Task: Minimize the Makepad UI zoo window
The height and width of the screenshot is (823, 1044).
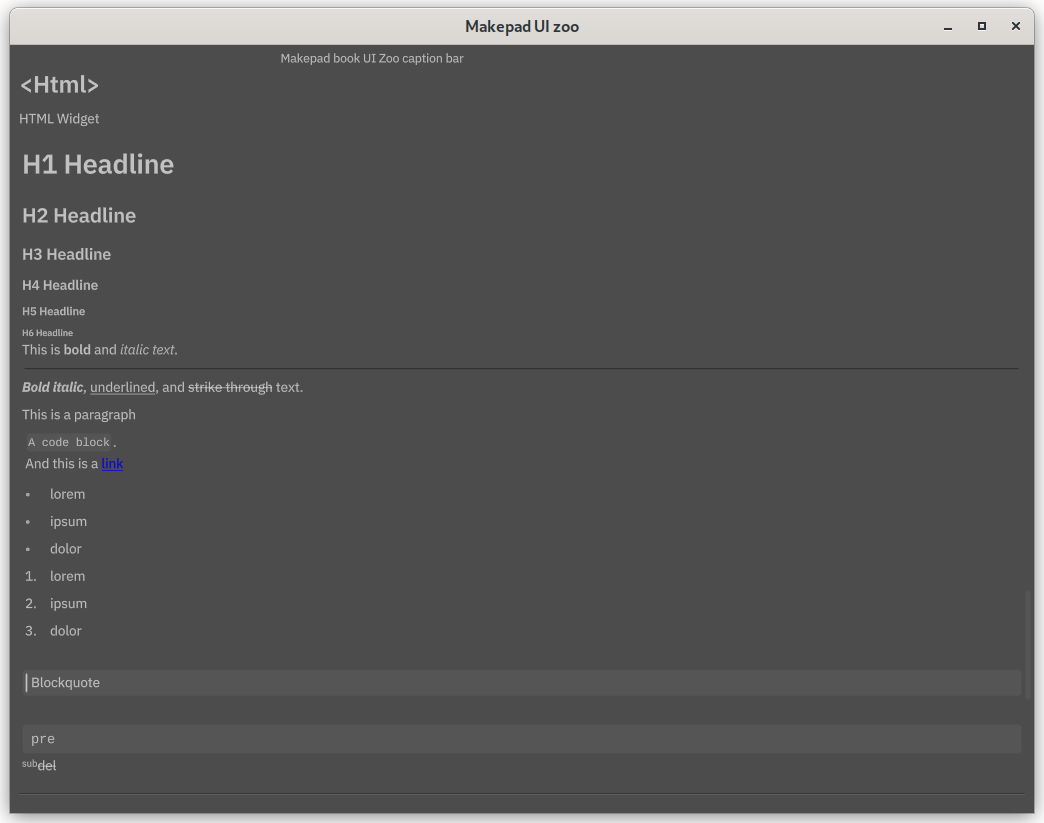Action: coord(947,27)
